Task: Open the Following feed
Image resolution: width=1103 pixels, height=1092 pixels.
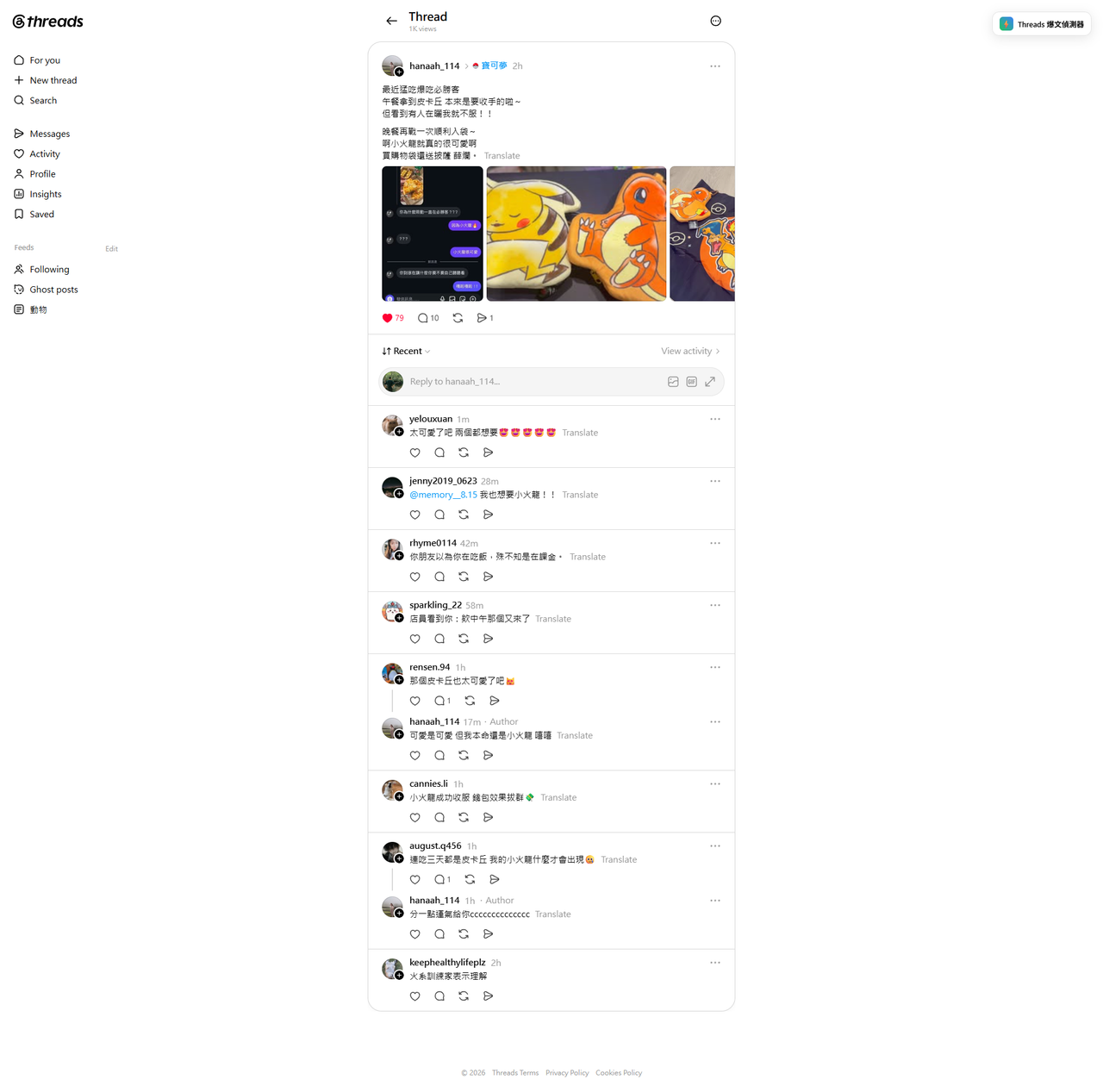Action: 41,269
